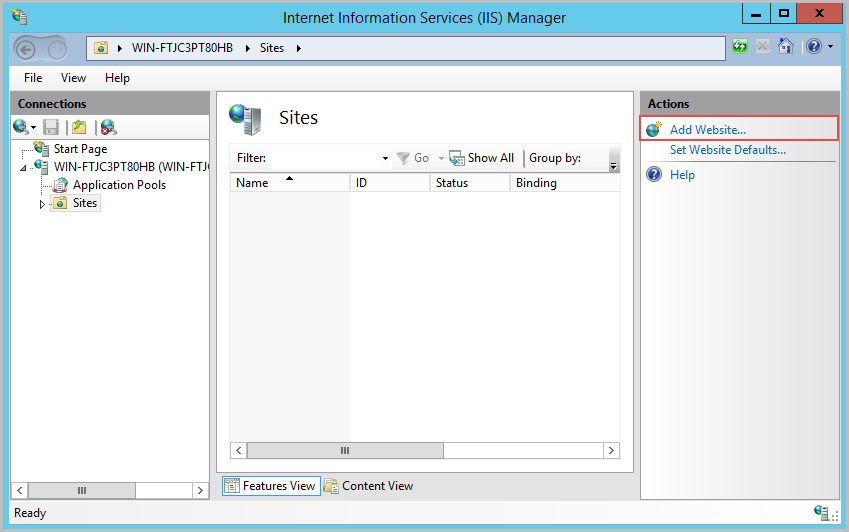Viewport: 849px width, 532px height.
Task: Switch to the Content View tab
Action: pyautogui.click(x=368, y=486)
